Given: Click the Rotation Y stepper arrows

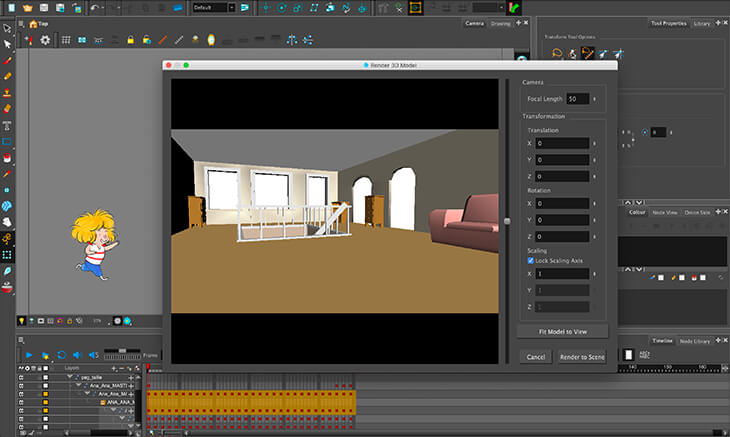Looking at the screenshot, I should pos(595,220).
